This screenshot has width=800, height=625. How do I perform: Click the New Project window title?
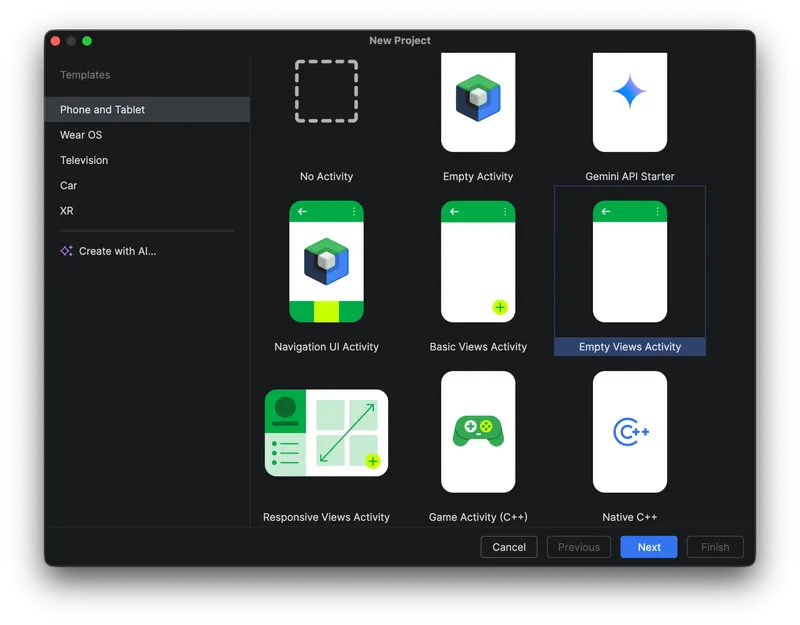click(x=400, y=40)
